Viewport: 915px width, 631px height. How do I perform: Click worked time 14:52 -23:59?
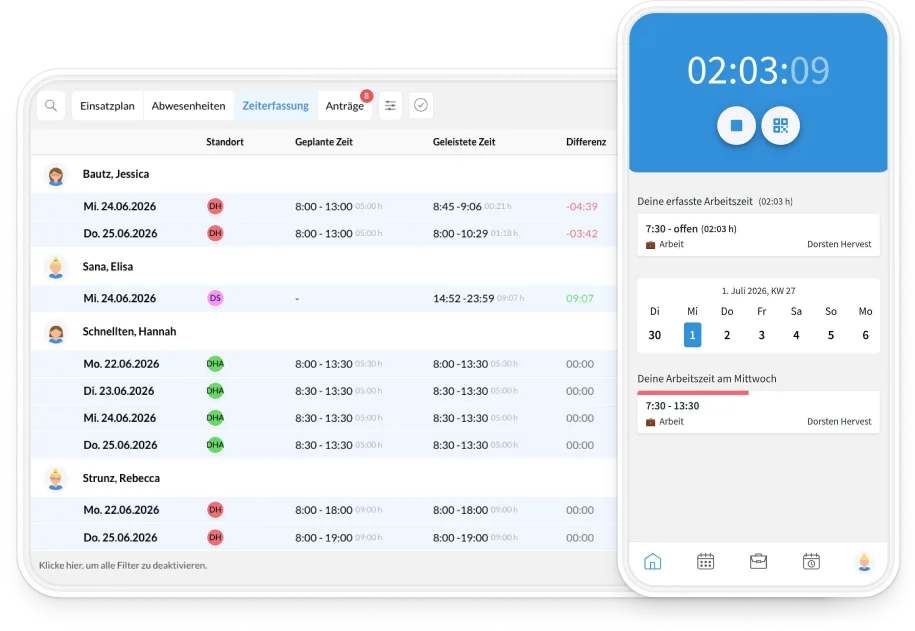pyautogui.click(x=463, y=298)
